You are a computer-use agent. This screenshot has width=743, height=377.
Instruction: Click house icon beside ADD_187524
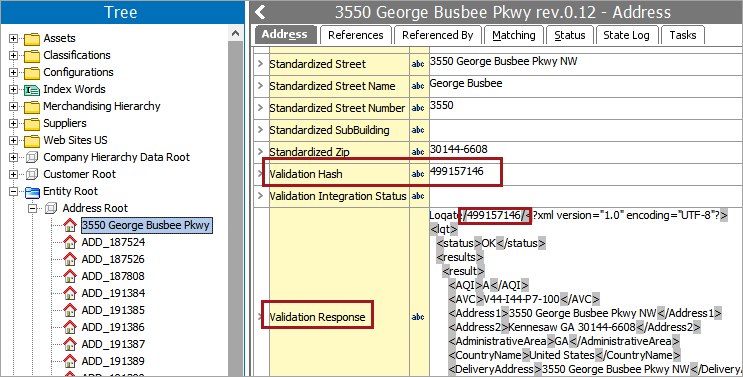pyautogui.click(x=70, y=242)
